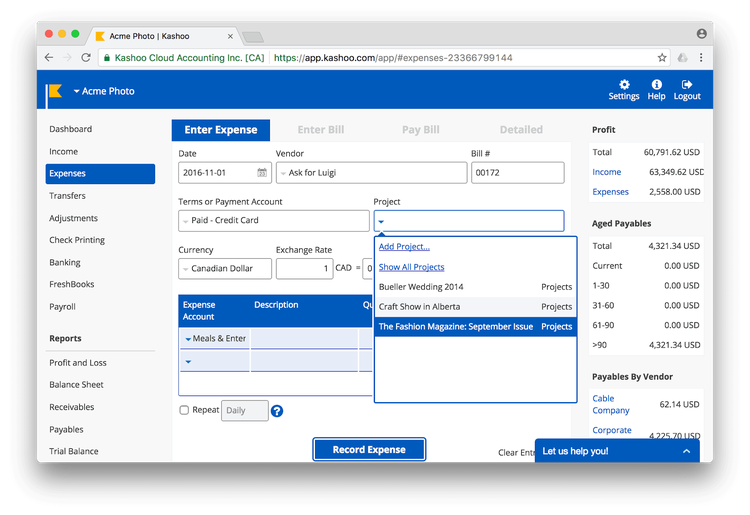
Task: Open the Receivables report
Action: click(x=71, y=407)
